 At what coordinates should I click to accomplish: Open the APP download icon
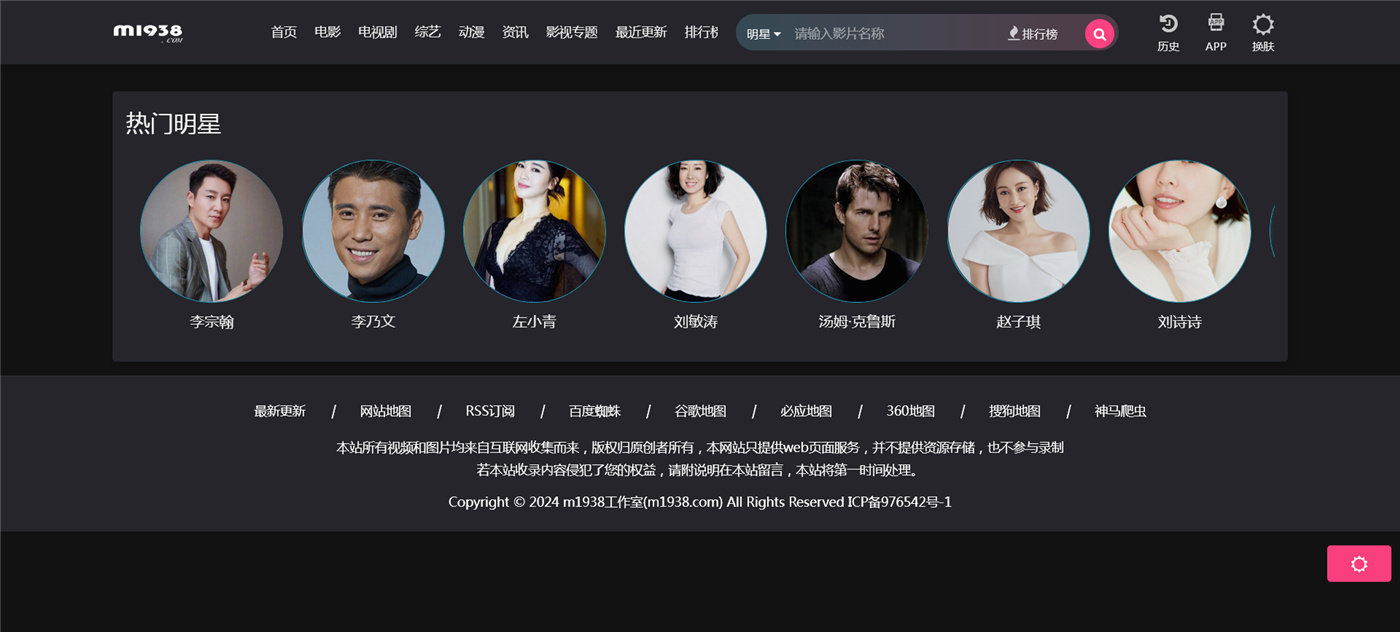click(1216, 33)
